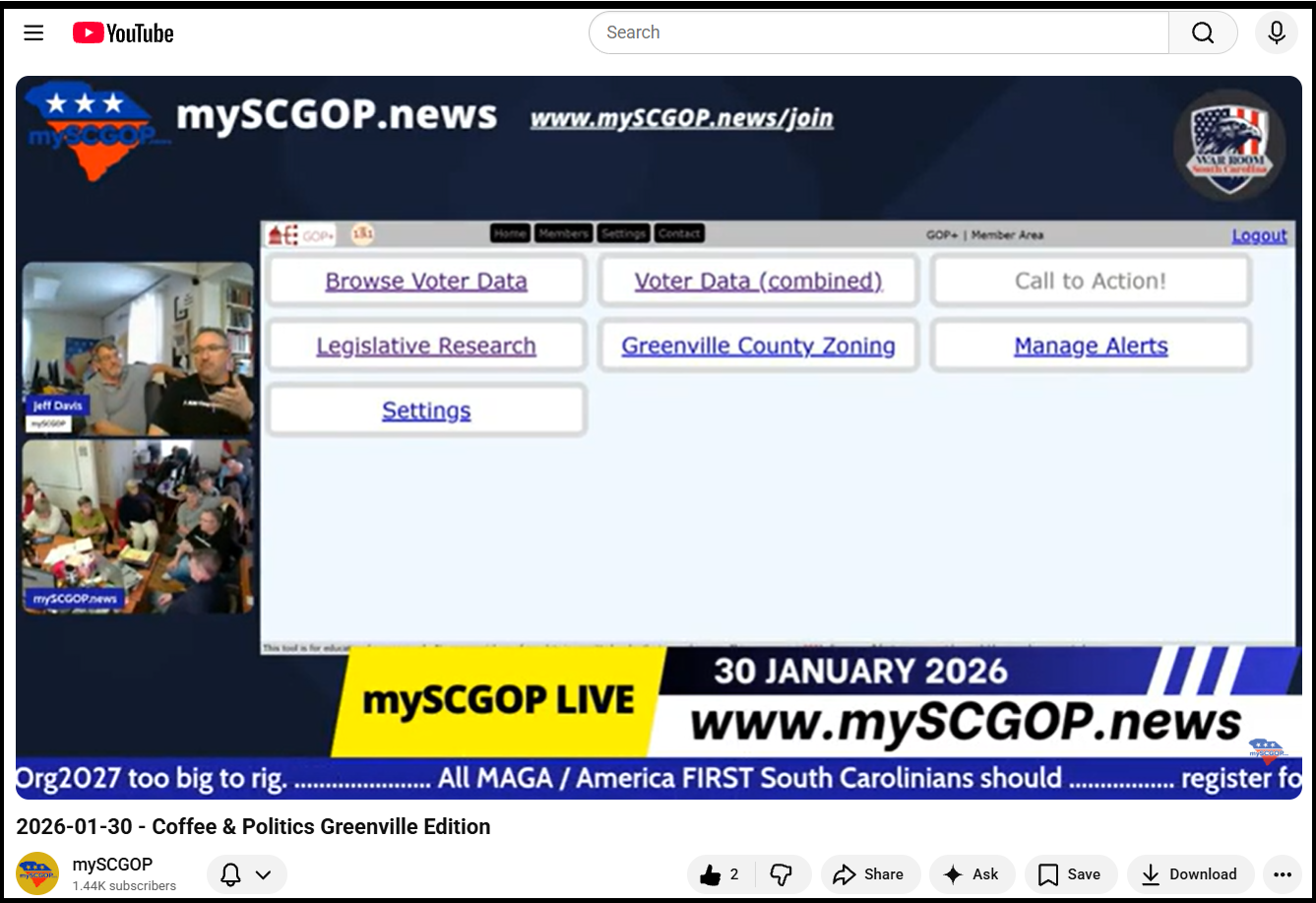
Task: Dislike the video with thumbs down
Action: tap(782, 874)
